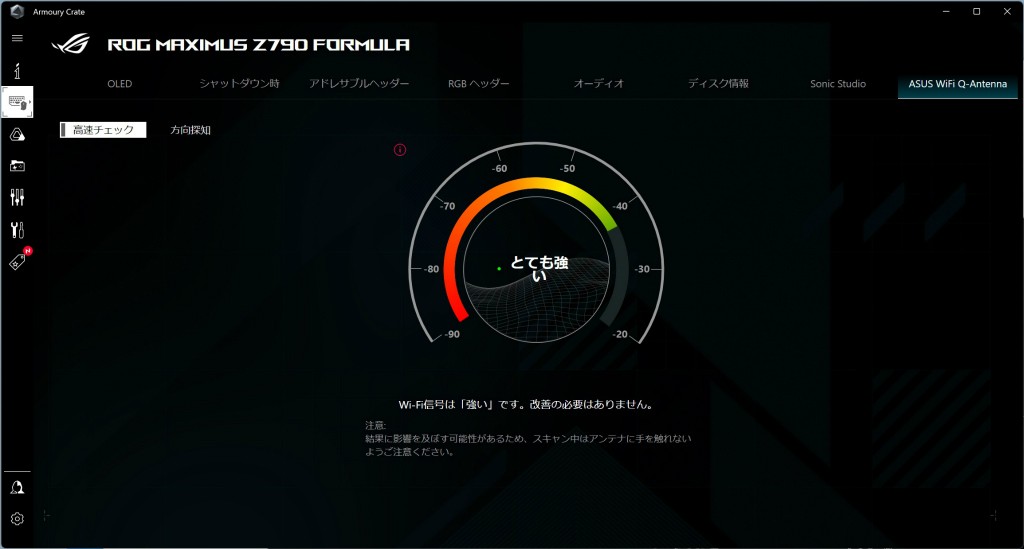Maximize the Armoury Crate window
The image size is (1024, 549).
point(976,11)
